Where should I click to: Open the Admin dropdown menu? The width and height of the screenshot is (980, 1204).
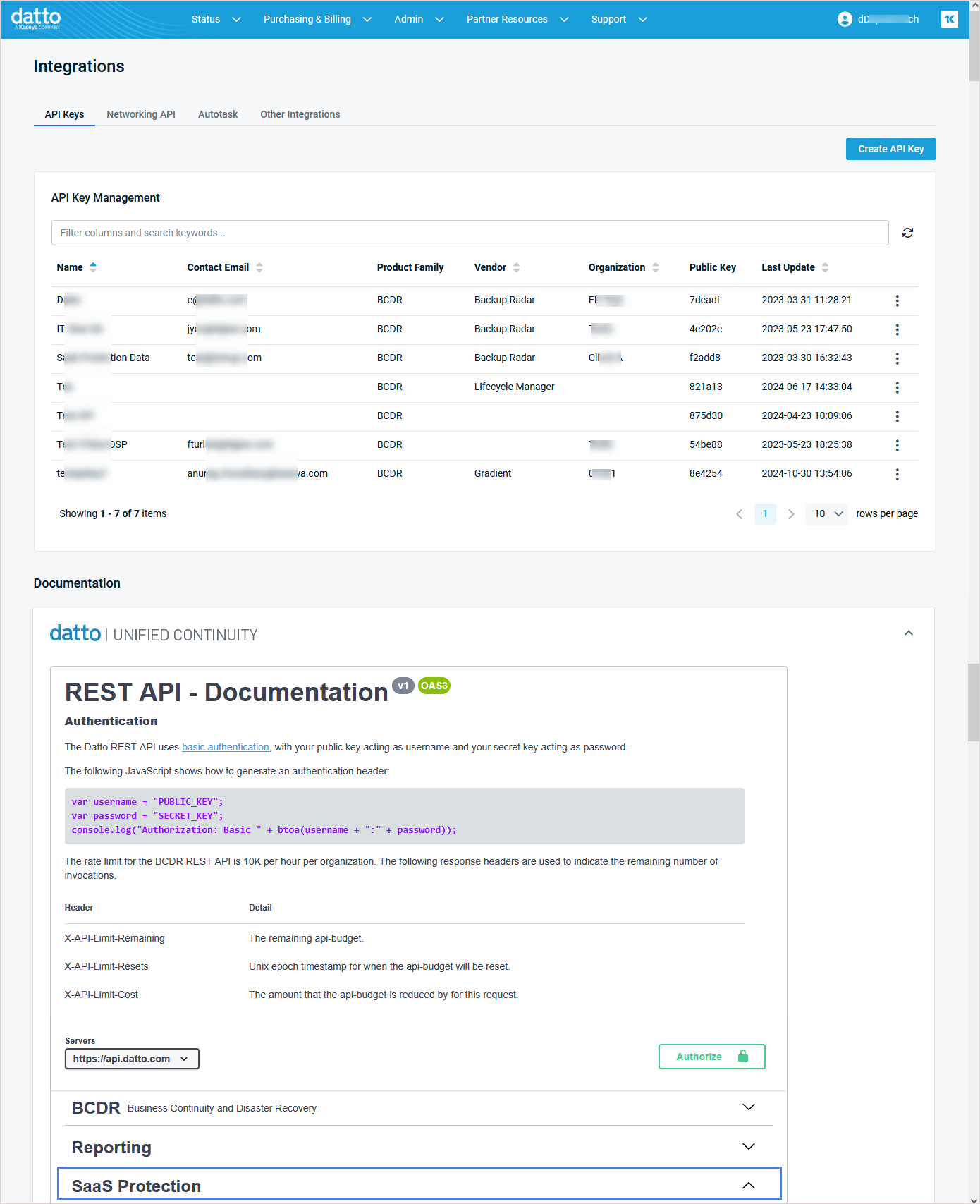tap(419, 19)
